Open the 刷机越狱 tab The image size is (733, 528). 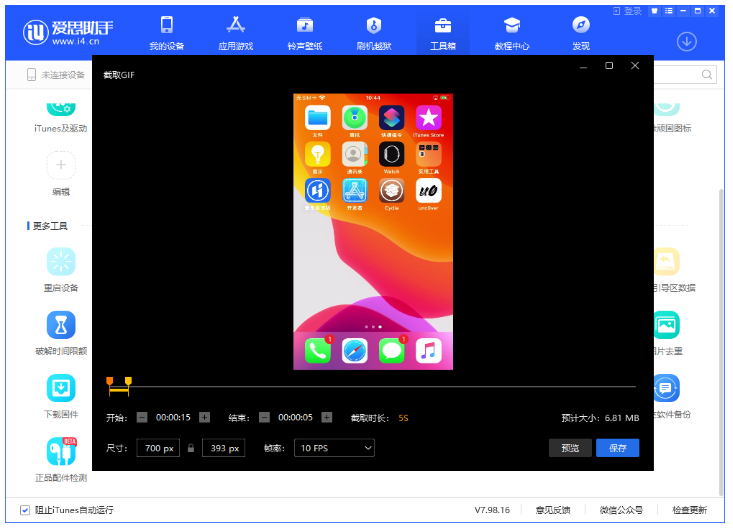374,33
